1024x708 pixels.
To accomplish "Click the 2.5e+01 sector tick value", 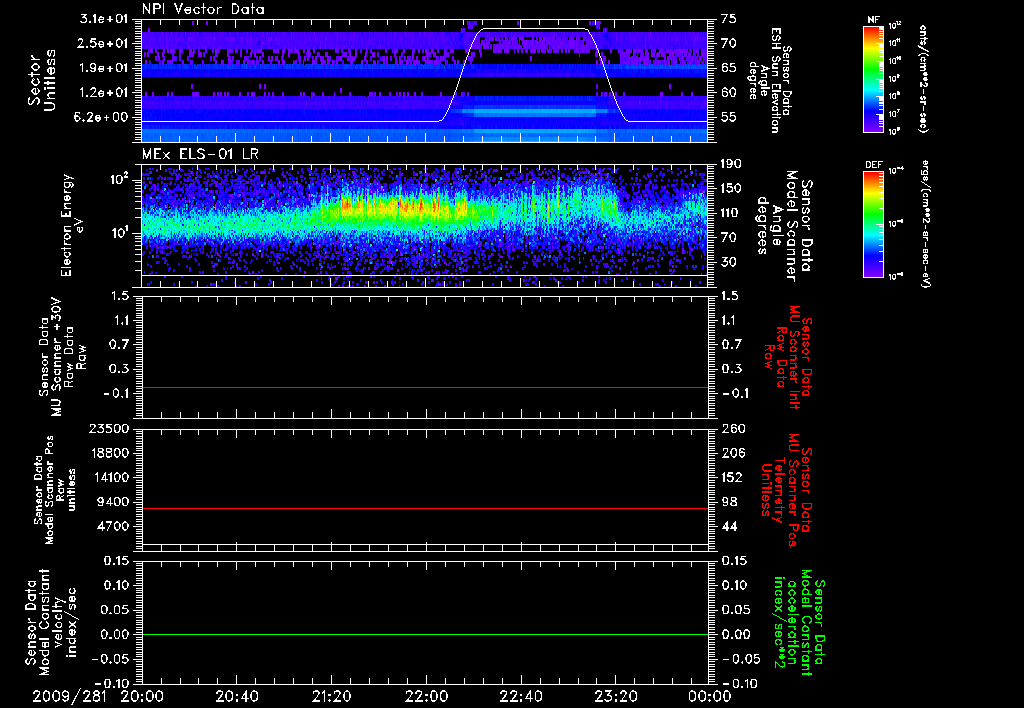I will pos(104,43).
